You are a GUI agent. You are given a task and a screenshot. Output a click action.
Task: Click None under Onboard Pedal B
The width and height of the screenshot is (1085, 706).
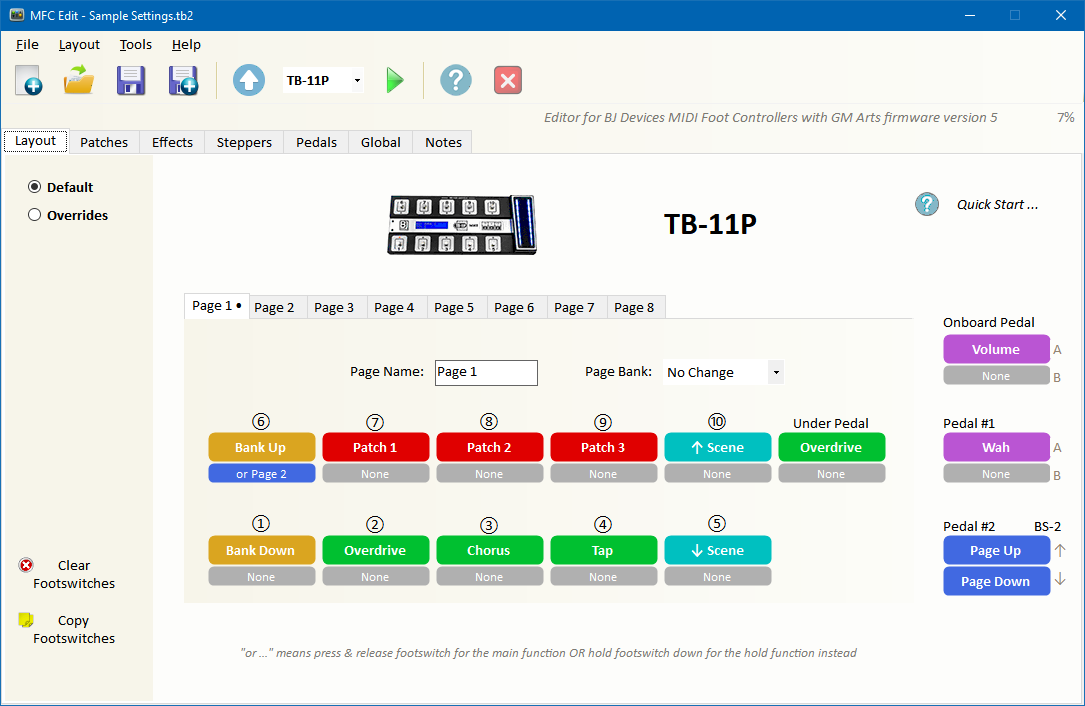996,376
